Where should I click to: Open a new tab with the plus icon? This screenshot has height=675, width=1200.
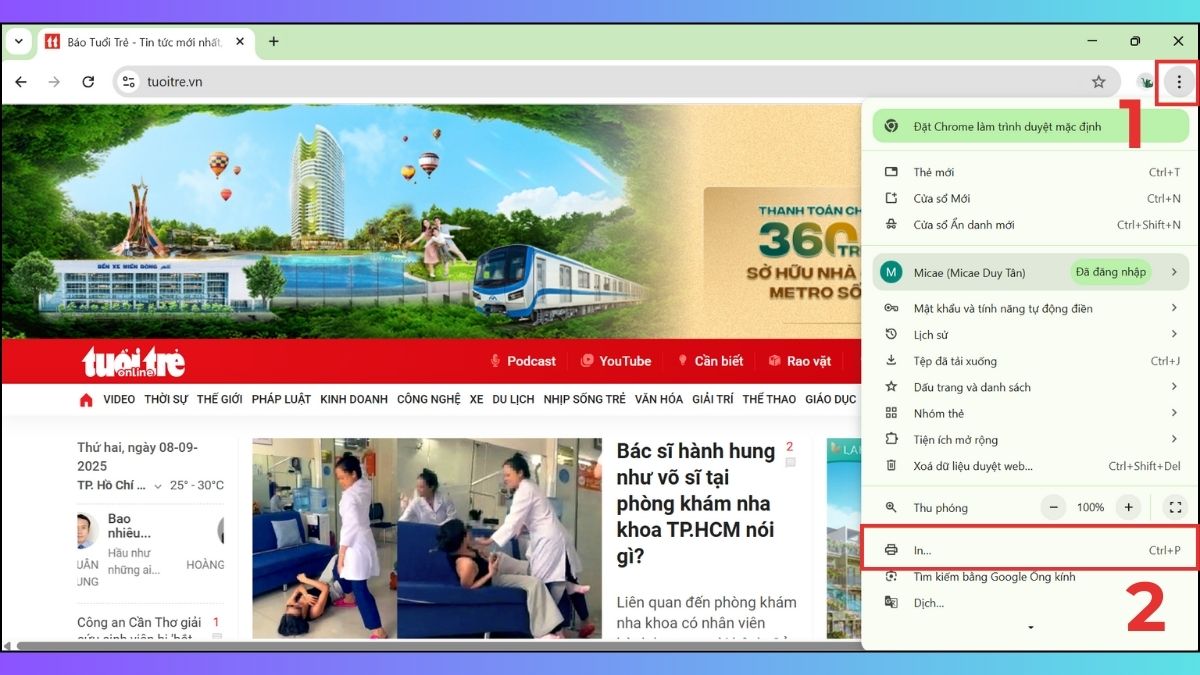point(273,42)
